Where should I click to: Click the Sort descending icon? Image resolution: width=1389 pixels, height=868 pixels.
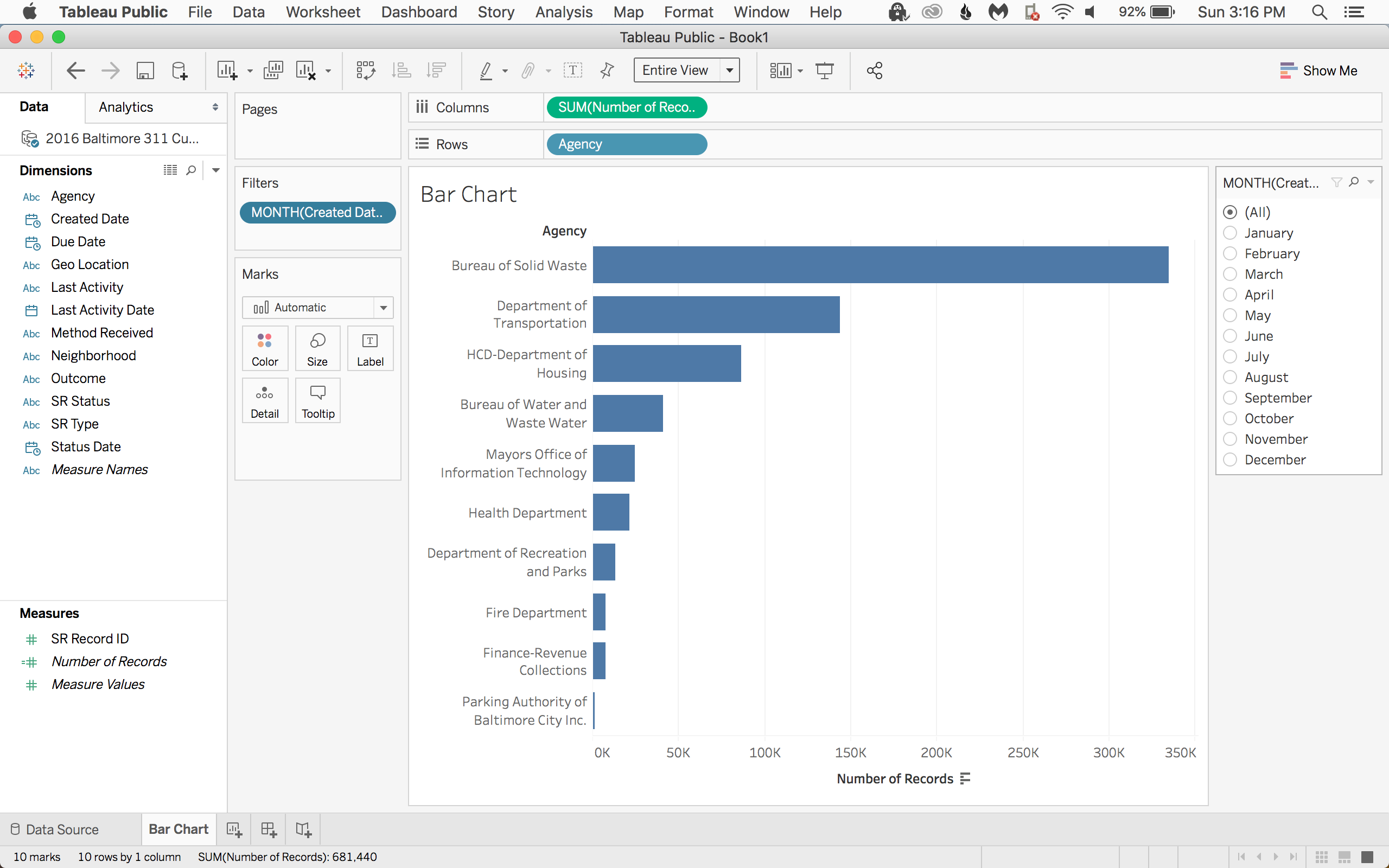click(x=436, y=71)
